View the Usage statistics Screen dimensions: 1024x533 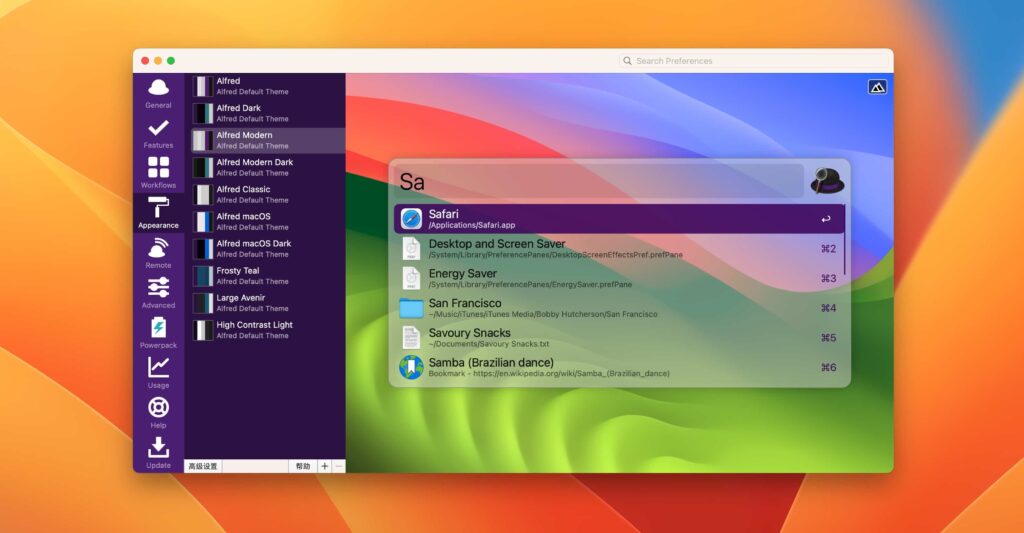click(x=158, y=372)
